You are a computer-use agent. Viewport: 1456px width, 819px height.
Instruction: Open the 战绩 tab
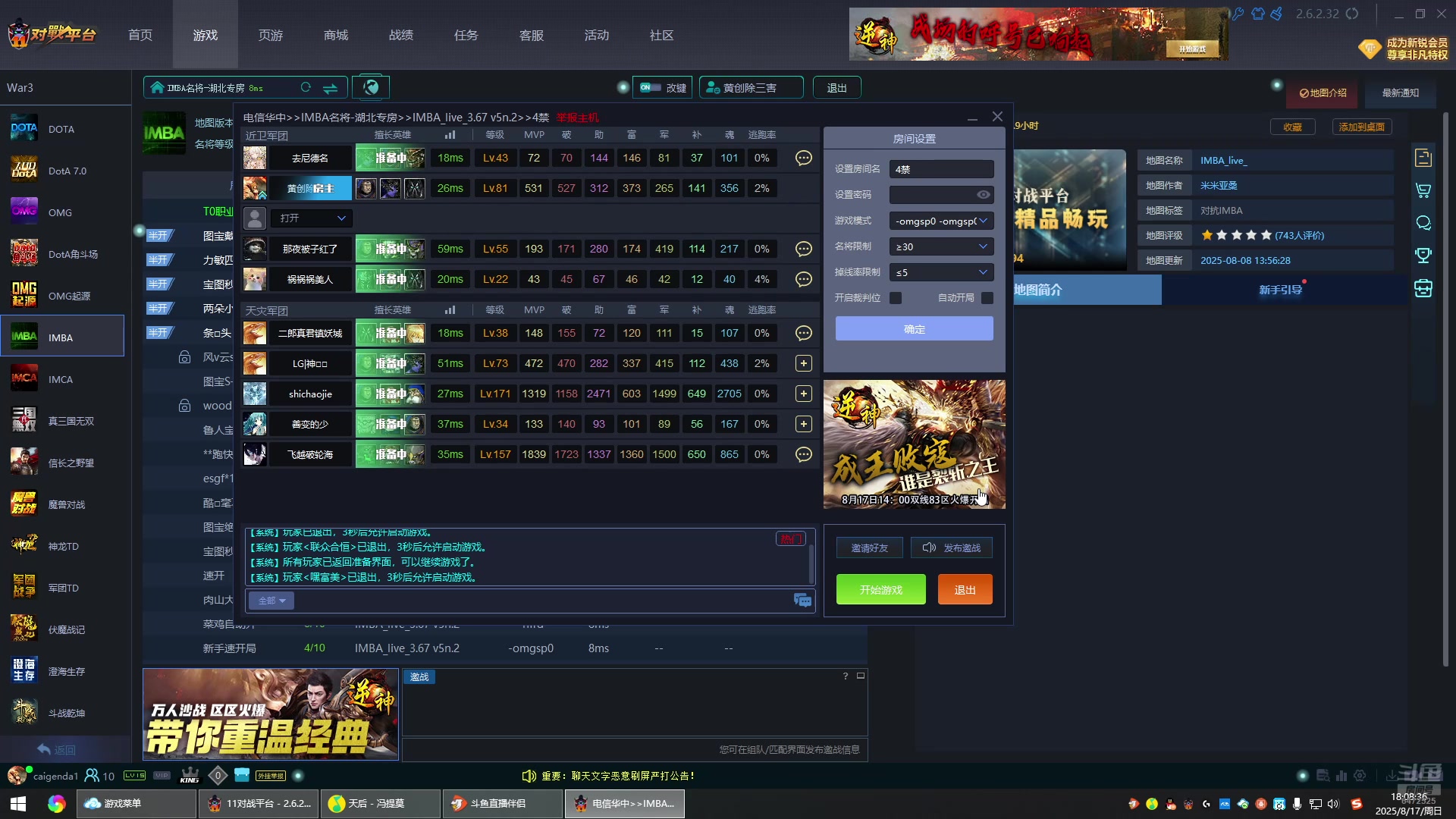[401, 35]
